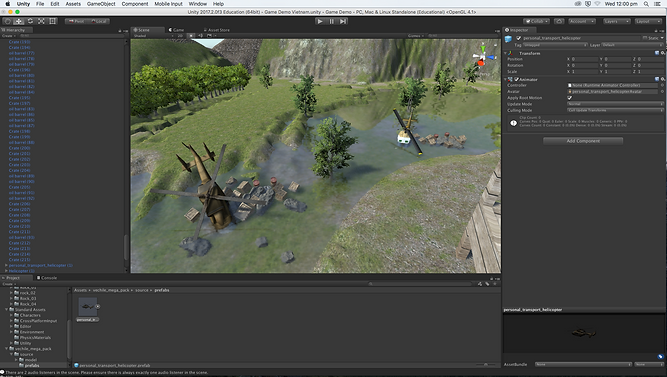
Task: Toggle scene lighting button
Action: (191, 36)
